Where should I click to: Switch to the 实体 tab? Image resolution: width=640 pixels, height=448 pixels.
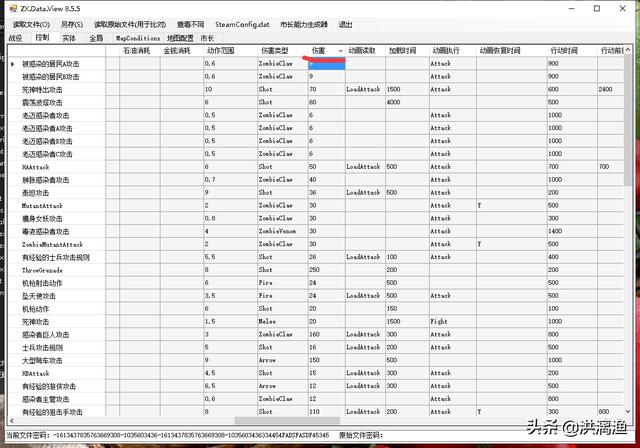coord(69,38)
